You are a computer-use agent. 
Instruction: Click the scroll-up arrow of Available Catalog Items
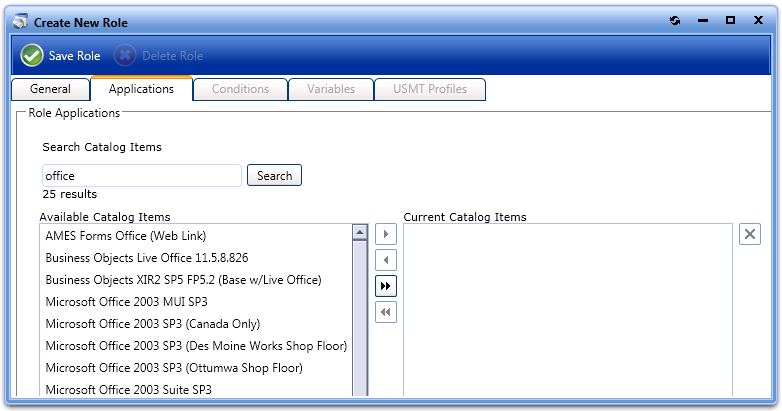tap(360, 232)
